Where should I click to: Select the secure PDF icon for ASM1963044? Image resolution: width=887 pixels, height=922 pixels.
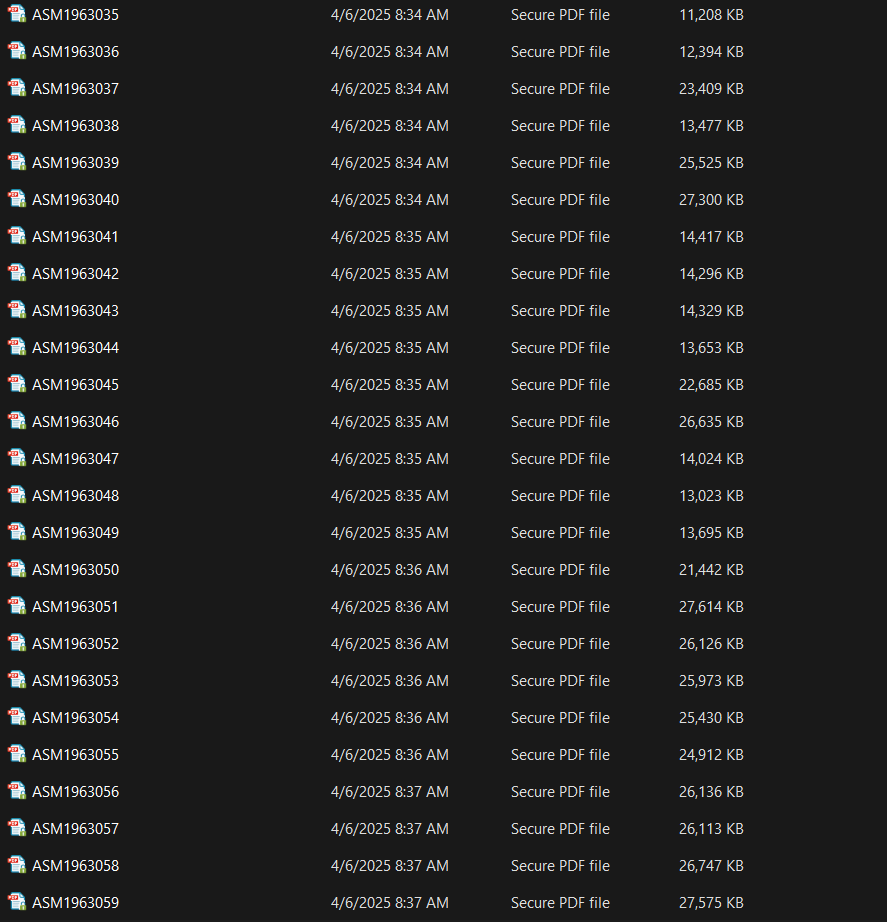click(17, 348)
